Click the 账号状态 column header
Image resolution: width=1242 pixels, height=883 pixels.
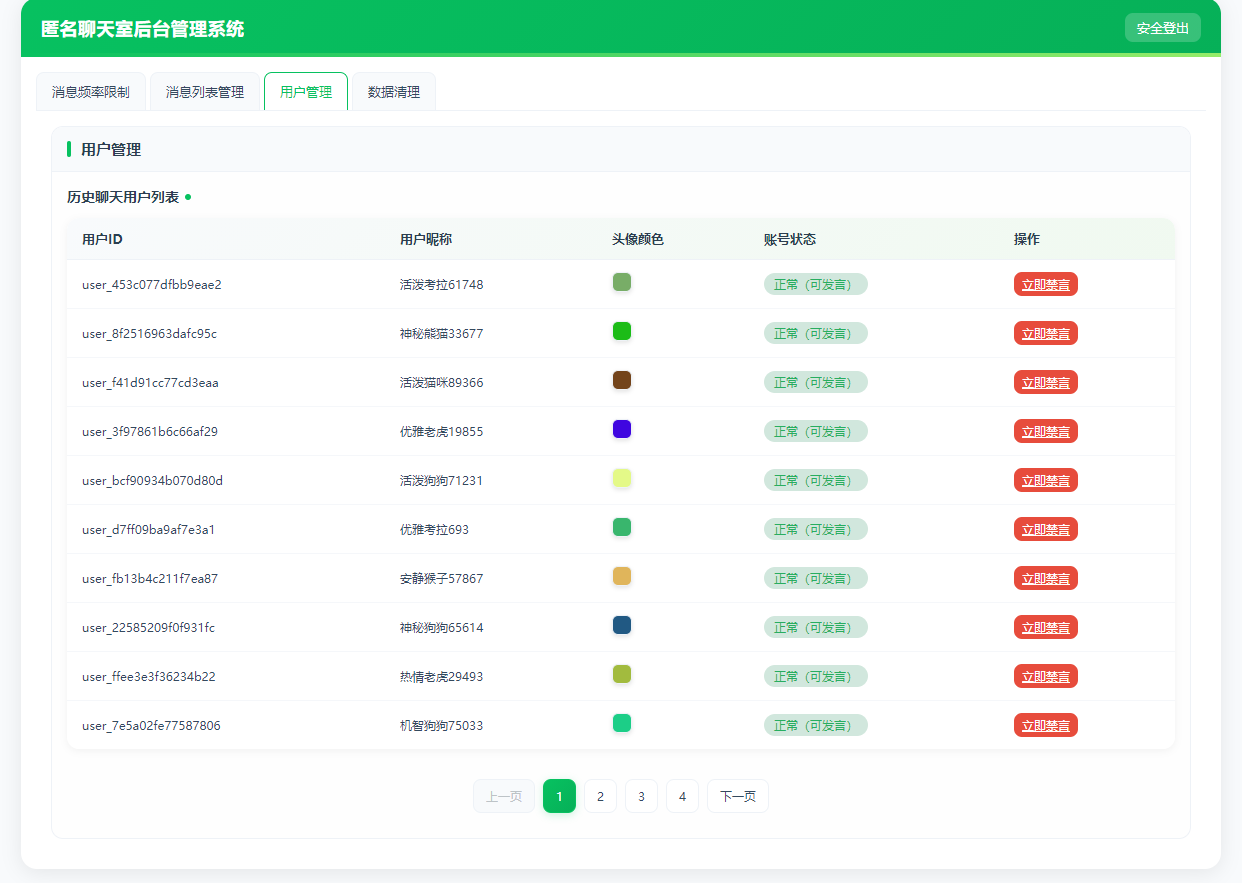[x=790, y=239]
